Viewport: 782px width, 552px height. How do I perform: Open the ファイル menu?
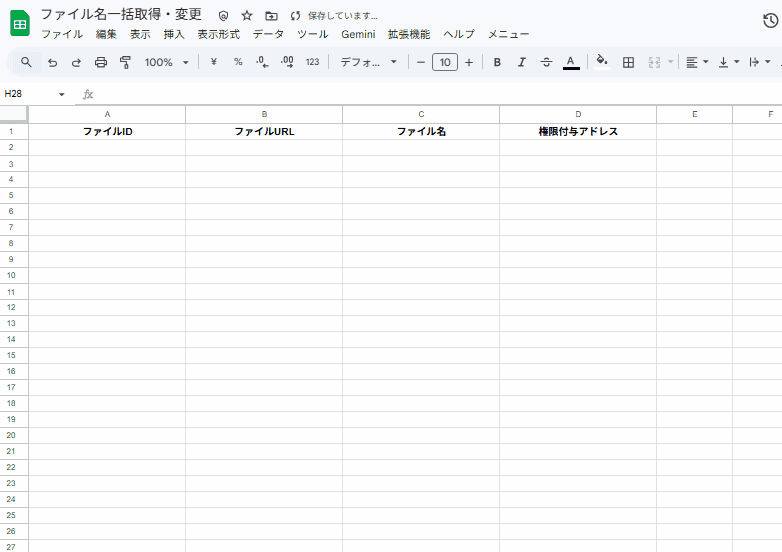62,34
